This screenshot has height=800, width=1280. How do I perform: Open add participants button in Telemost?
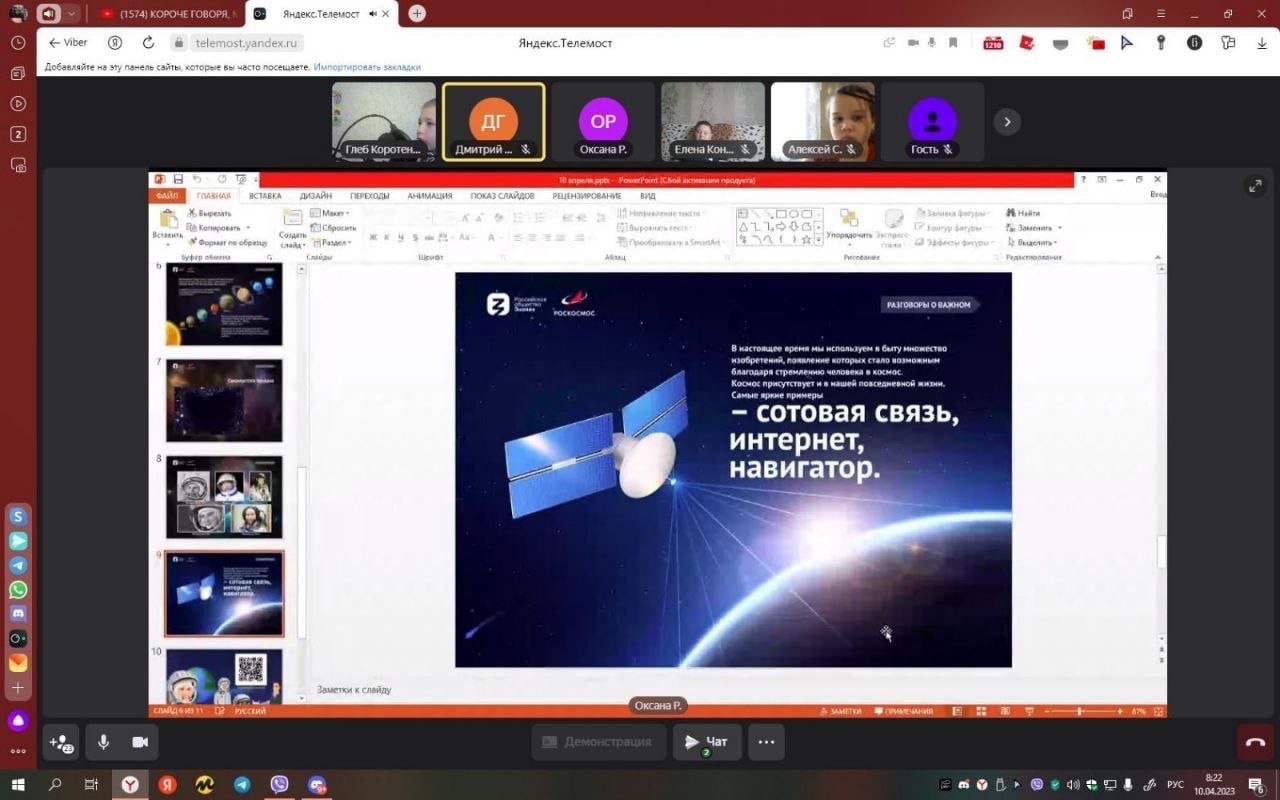coord(61,743)
